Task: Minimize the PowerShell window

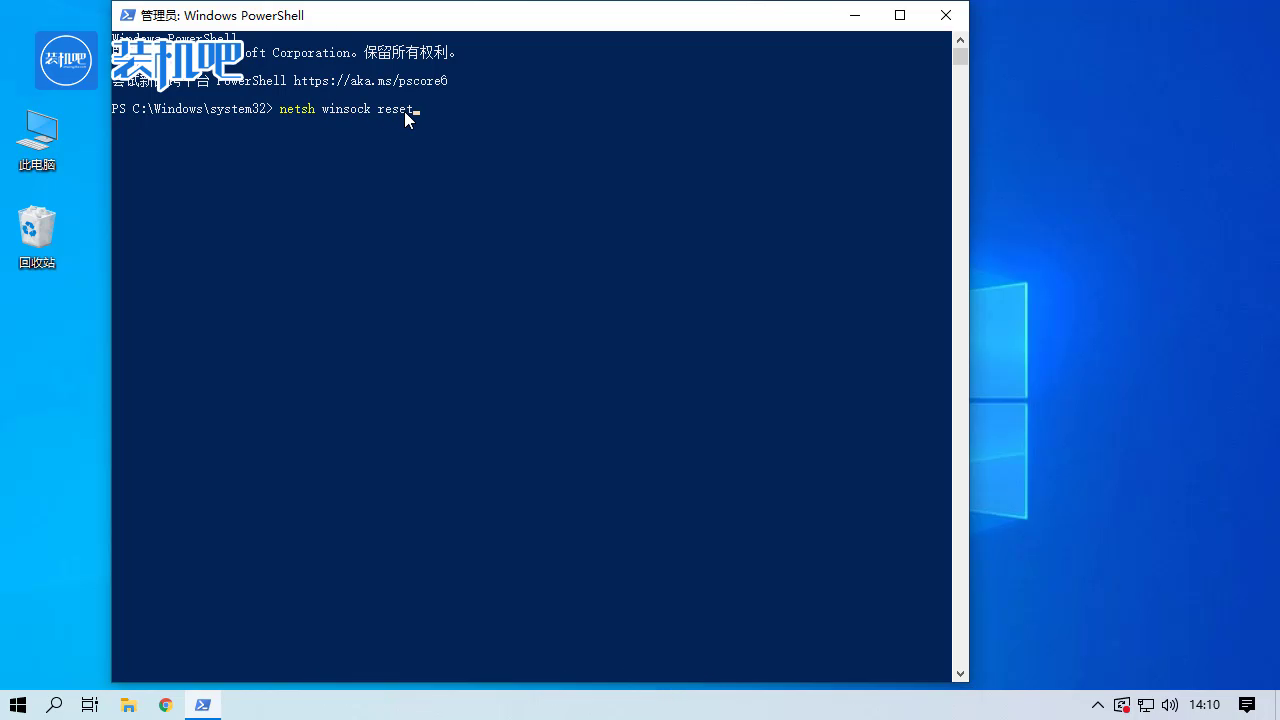Action: (854, 15)
